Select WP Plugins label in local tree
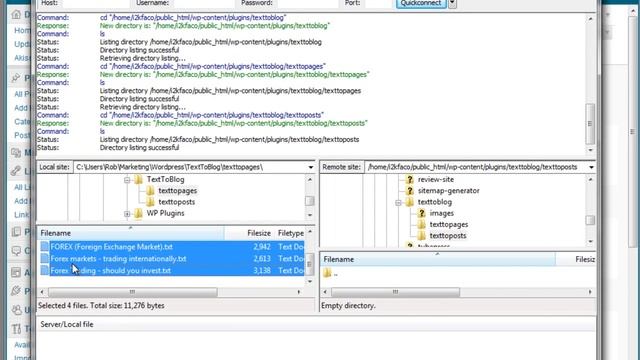640x360 pixels. point(165,213)
